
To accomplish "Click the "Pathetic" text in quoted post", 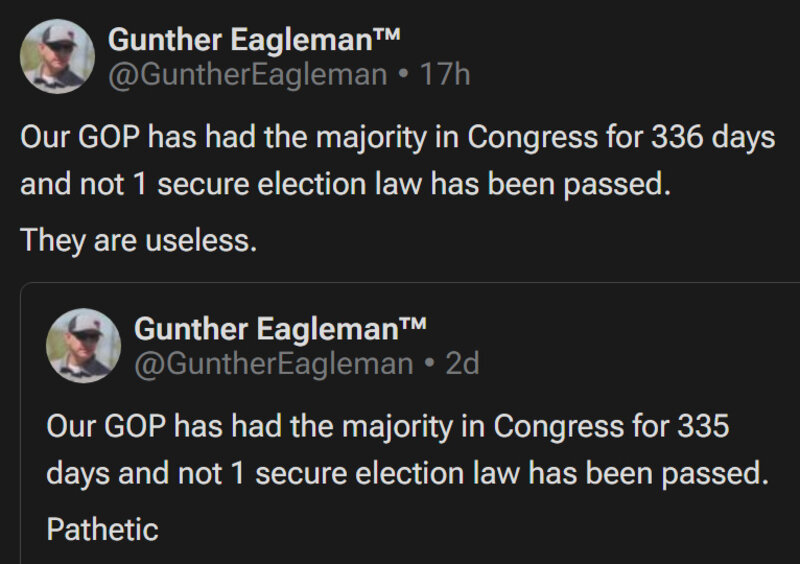I will pos(102,528).
